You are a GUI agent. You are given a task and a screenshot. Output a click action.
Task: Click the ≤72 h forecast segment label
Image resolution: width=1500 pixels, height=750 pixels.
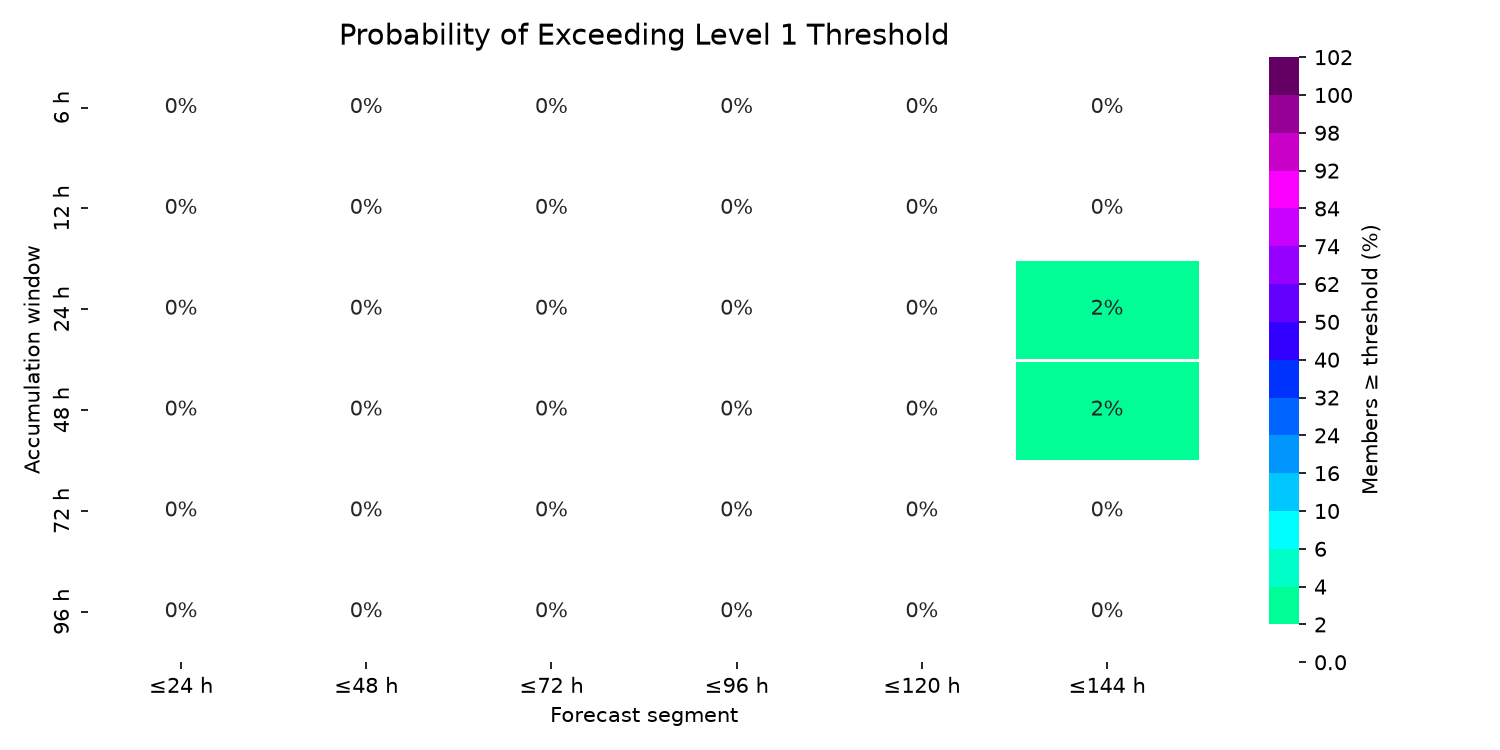(551, 686)
